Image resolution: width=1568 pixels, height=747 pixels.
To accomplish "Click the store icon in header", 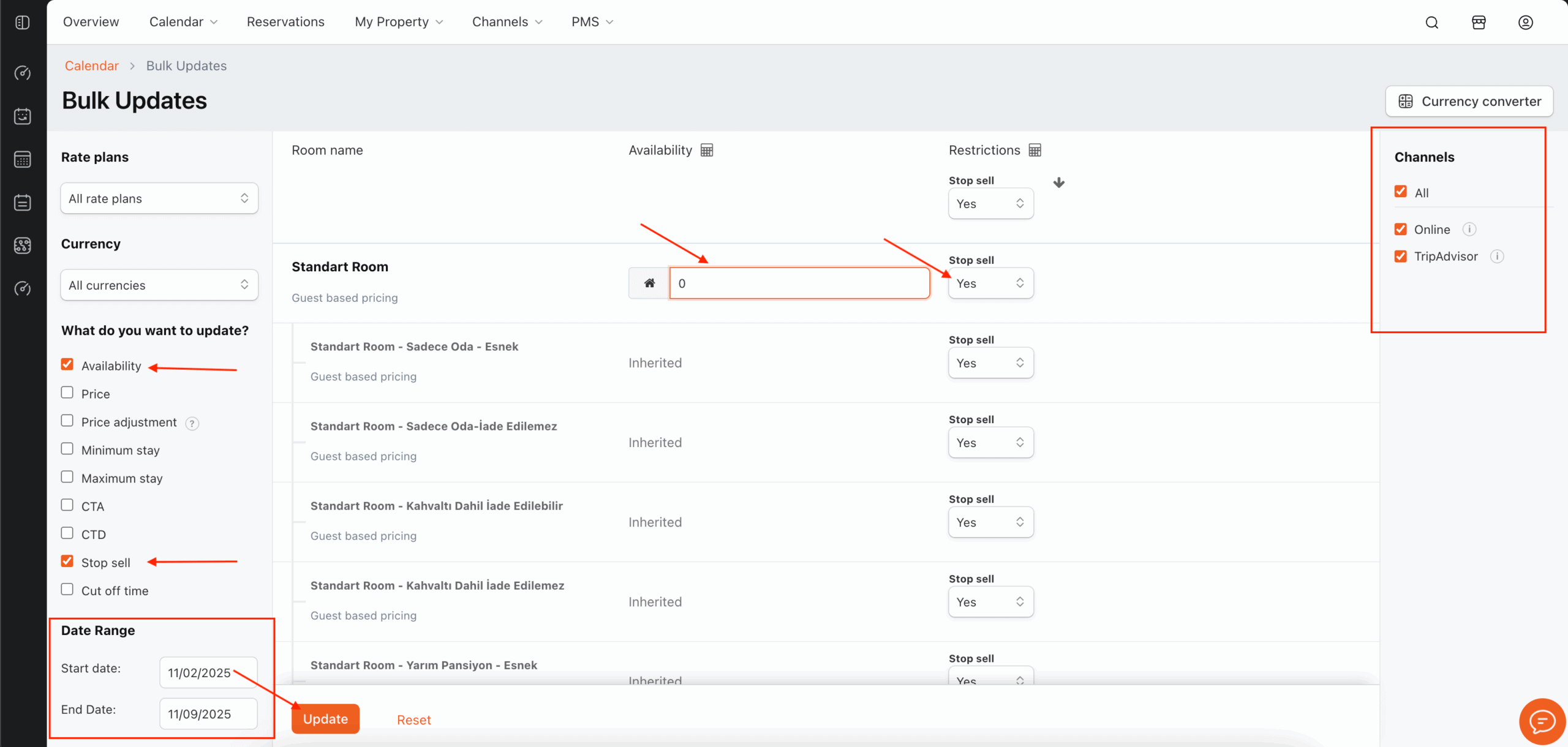I will point(1479,23).
